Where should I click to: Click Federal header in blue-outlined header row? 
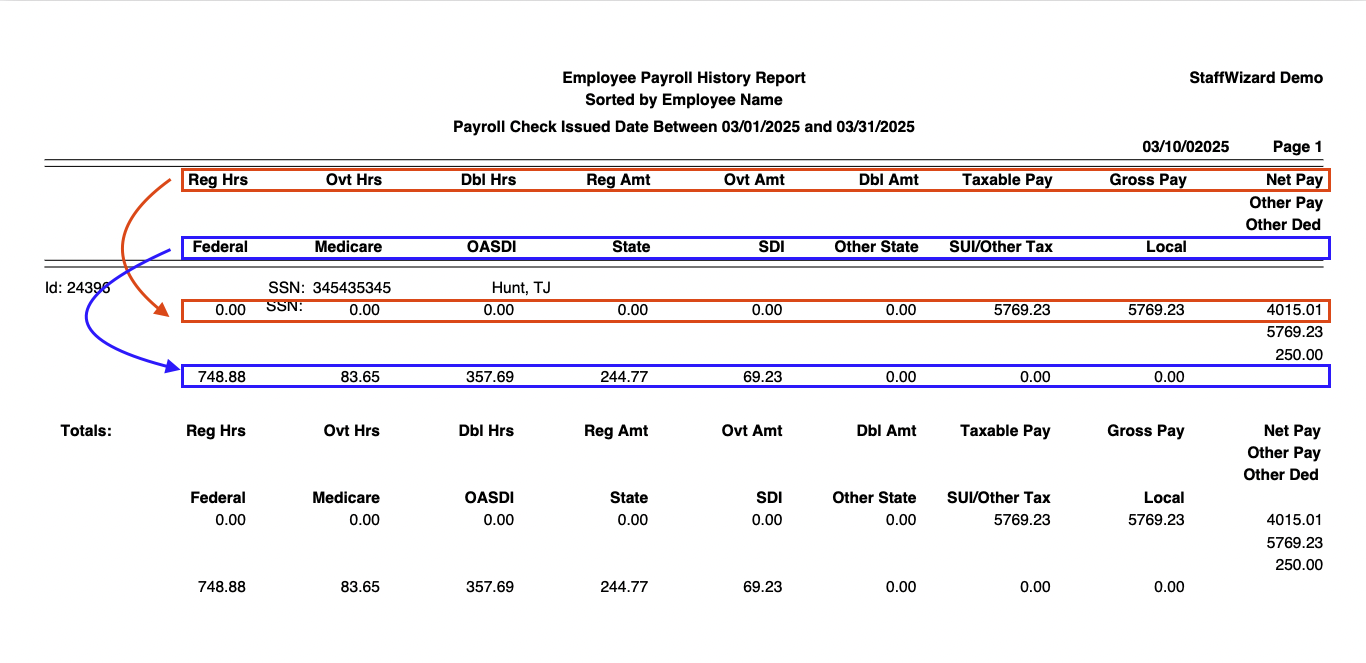point(220,247)
